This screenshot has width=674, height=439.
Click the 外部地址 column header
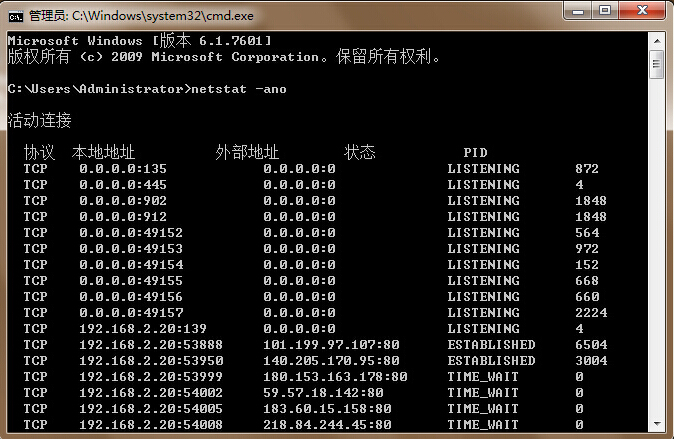pyautogui.click(x=247, y=153)
